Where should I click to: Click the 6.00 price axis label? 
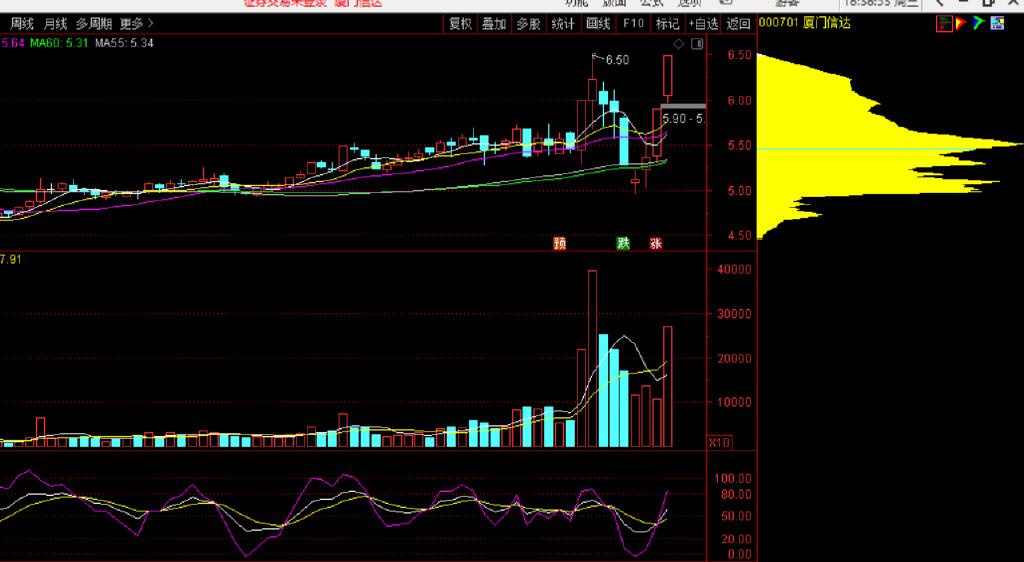[739, 101]
